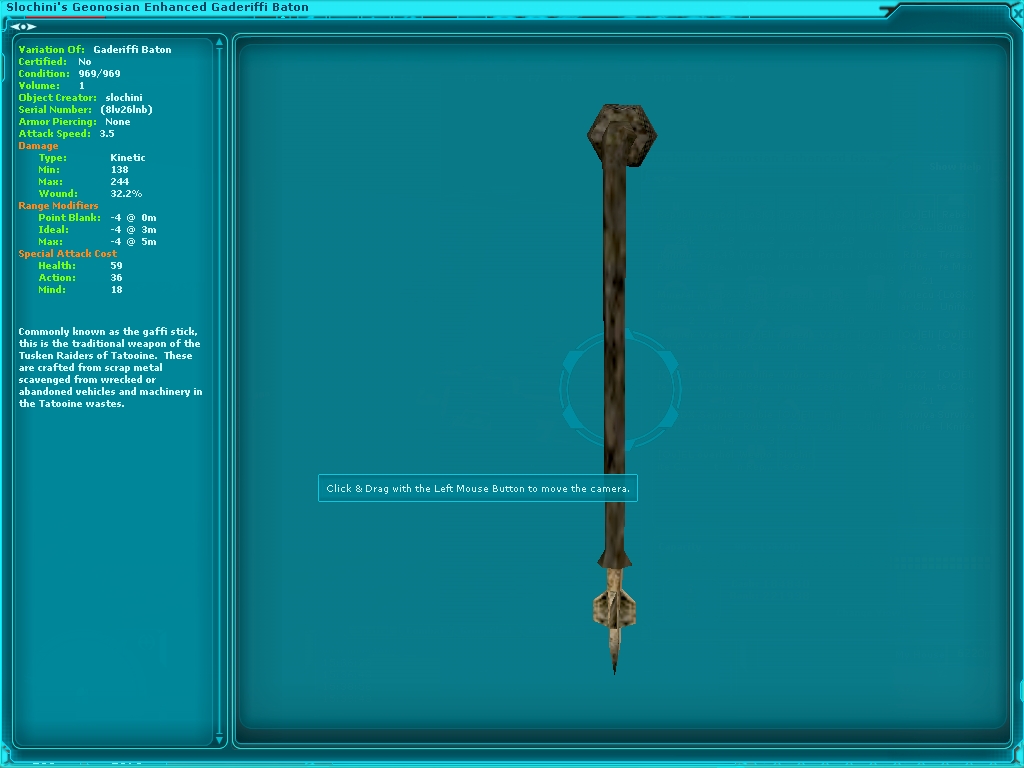Click the 'Certified: No' row
This screenshot has height=768, width=1024.
pyautogui.click(x=55, y=61)
